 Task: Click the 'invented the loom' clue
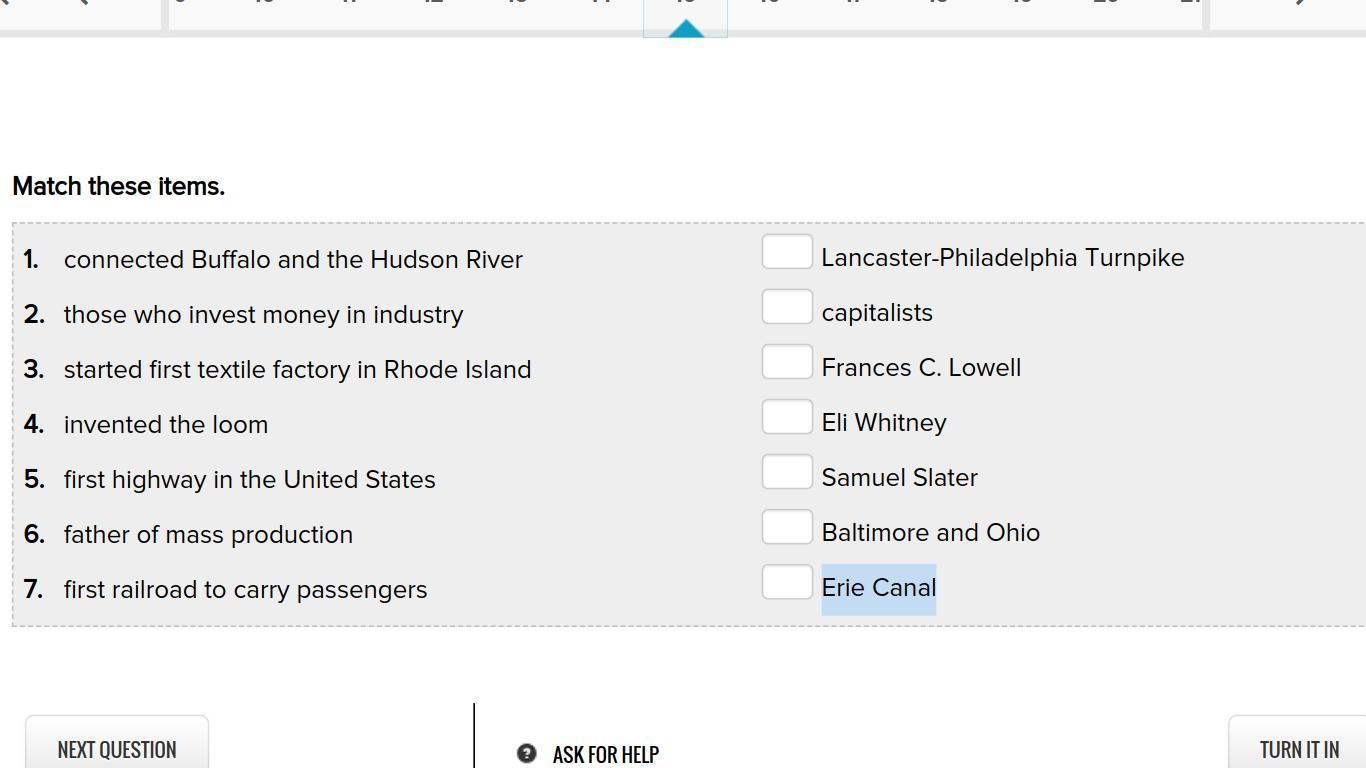point(166,425)
